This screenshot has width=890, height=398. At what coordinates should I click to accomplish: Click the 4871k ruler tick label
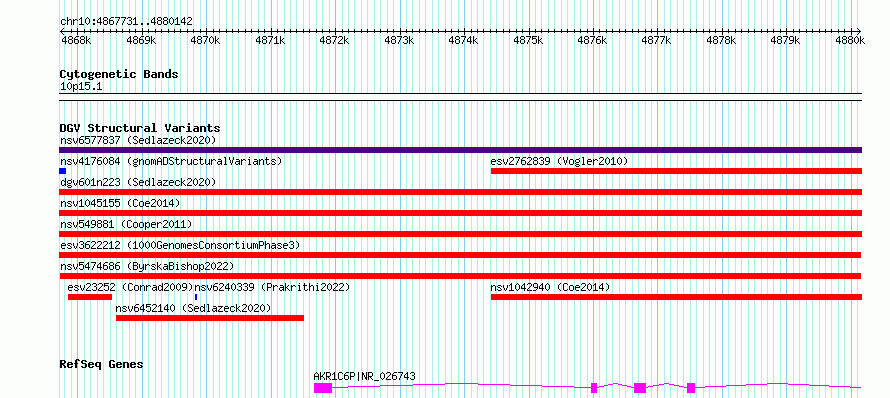pos(270,40)
